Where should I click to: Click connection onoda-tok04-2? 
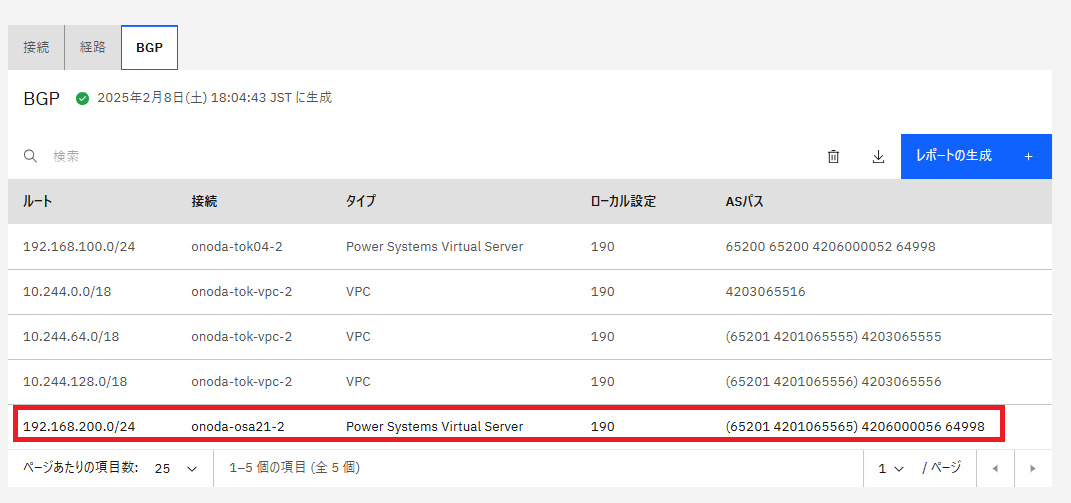point(237,247)
